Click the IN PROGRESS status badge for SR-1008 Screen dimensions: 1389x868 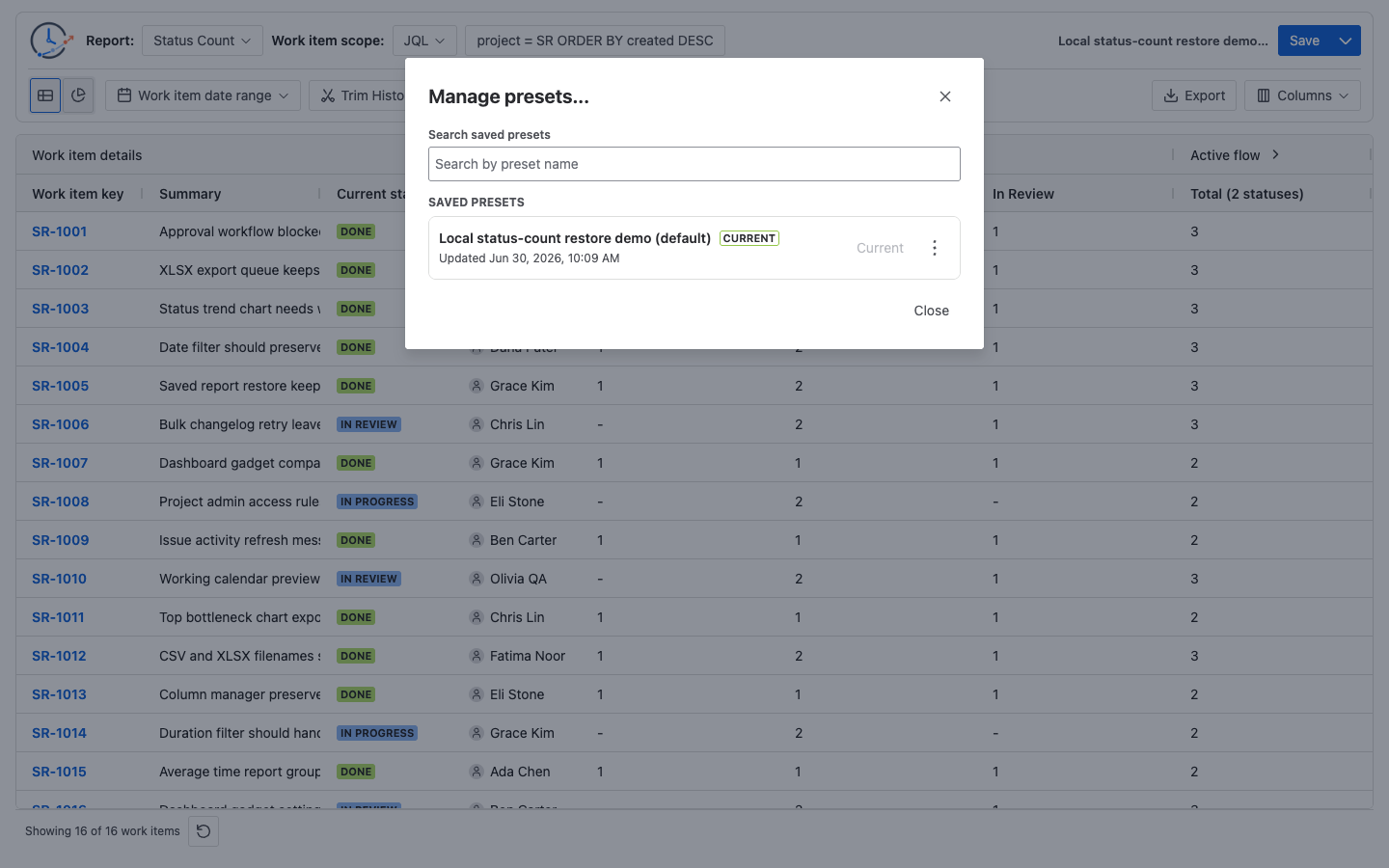[x=377, y=502]
